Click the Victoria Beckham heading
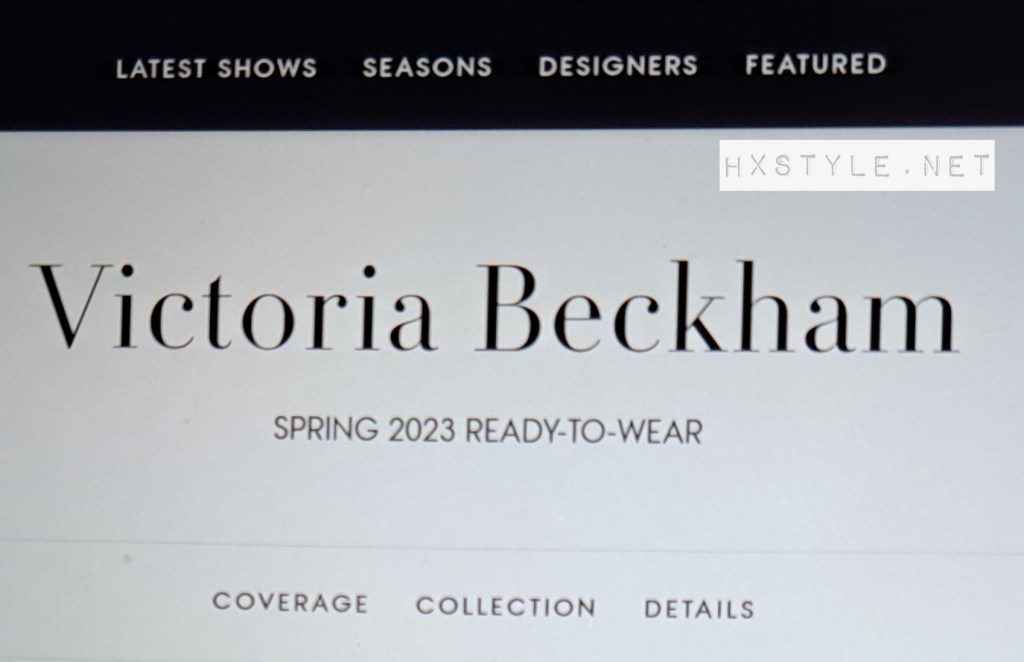This screenshot has width=1024, height=662. point(495,307)
